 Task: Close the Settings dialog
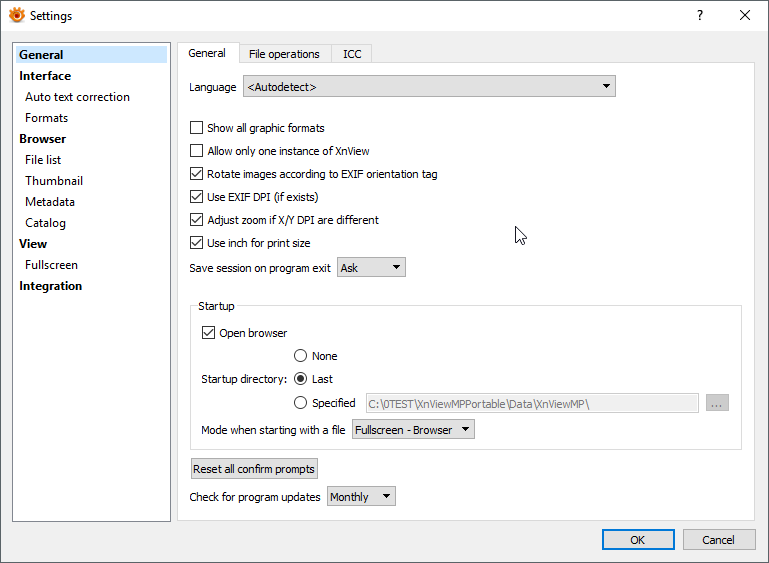tap(744, 15)
